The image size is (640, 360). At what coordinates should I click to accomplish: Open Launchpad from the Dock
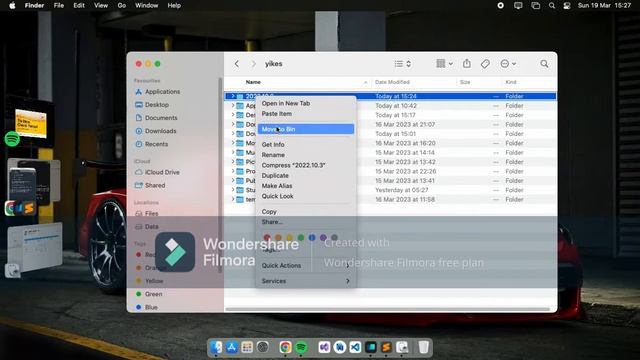click(247, 347)
